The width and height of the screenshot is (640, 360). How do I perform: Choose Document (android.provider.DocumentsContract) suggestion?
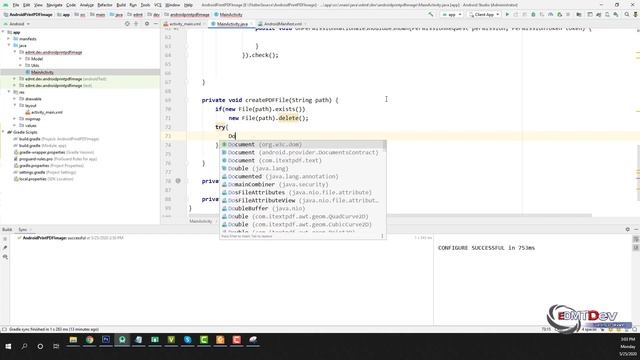click(x=302, y=152)
